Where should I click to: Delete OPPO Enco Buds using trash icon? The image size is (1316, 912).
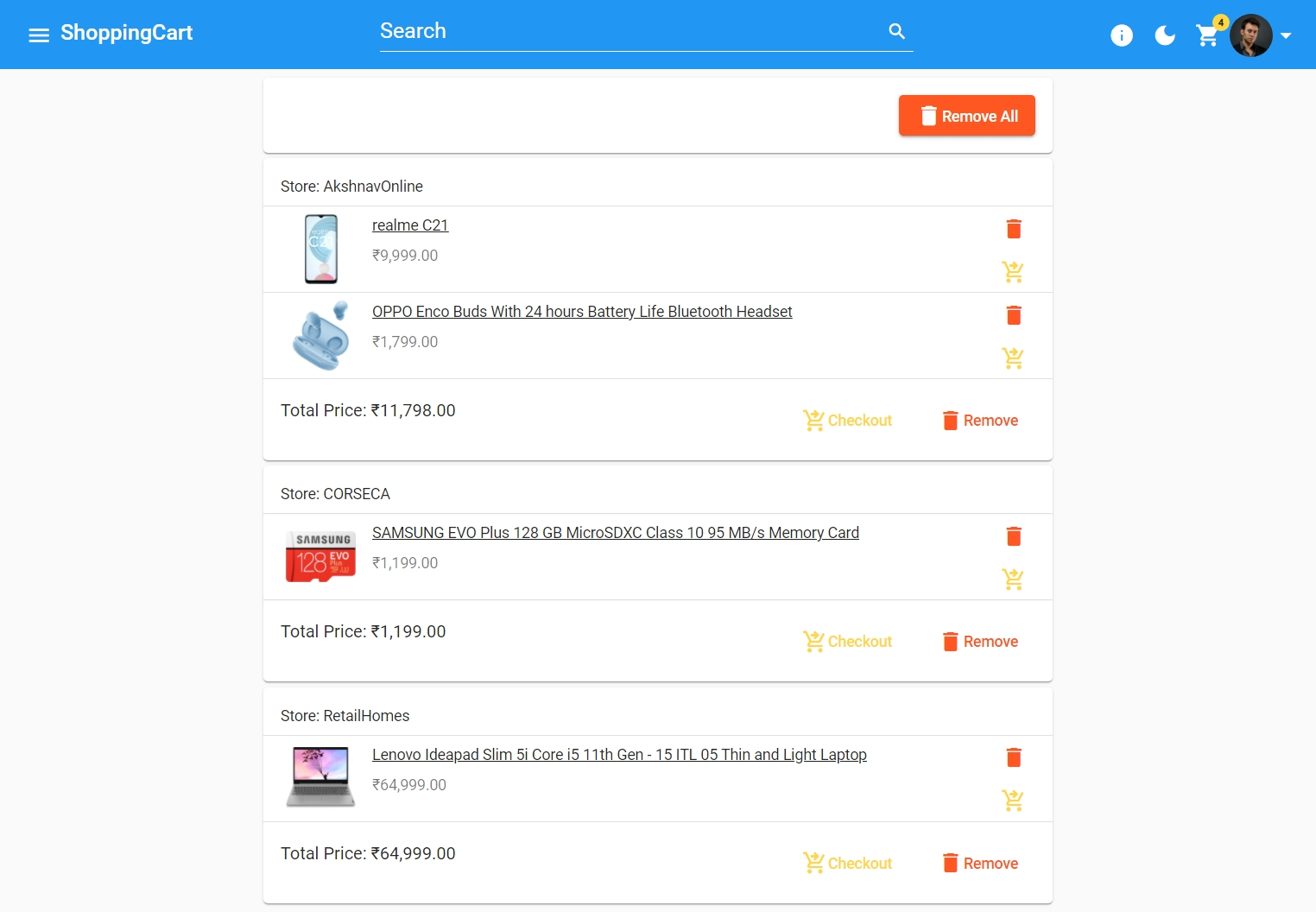pyautogui.click(x=1014, y=315)
